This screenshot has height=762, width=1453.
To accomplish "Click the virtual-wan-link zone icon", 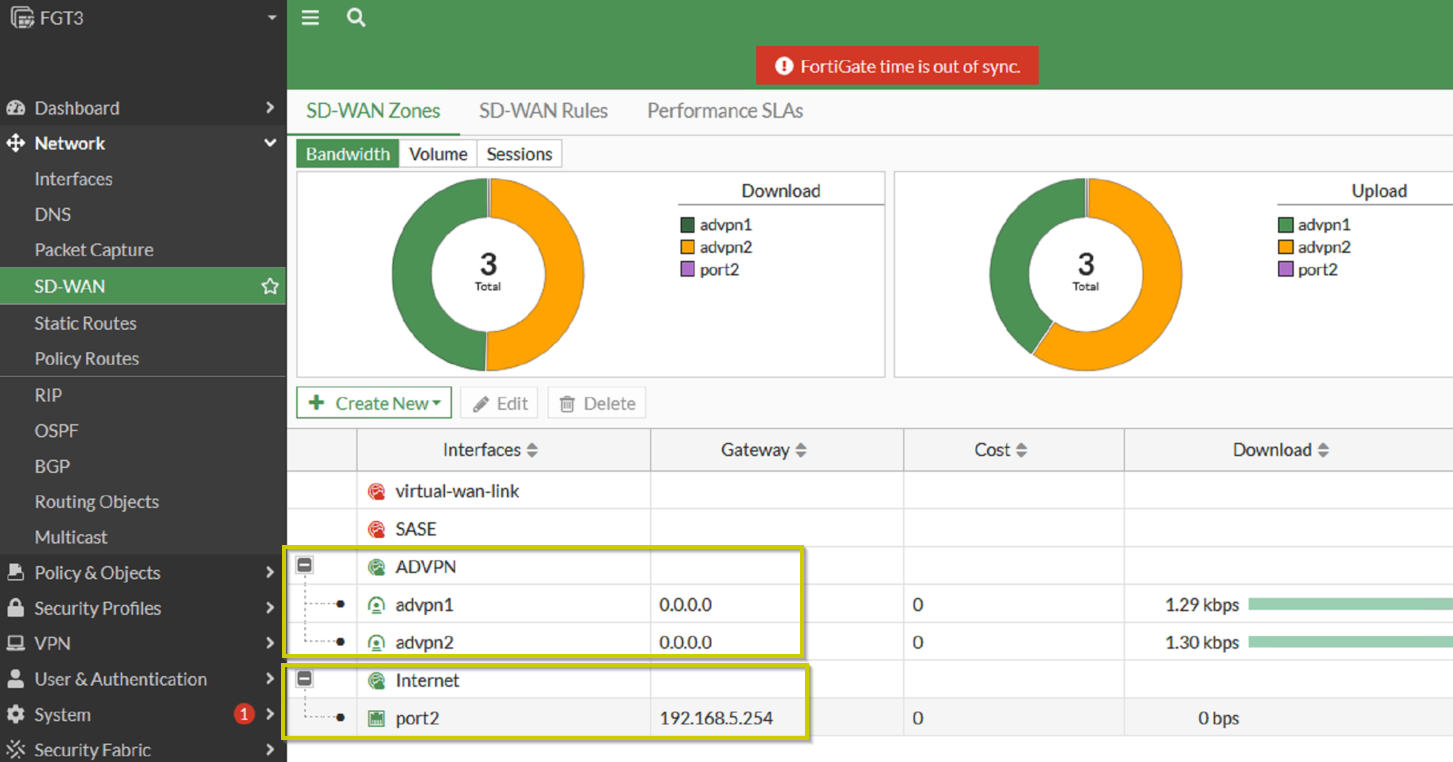I will tap(376, 491).
